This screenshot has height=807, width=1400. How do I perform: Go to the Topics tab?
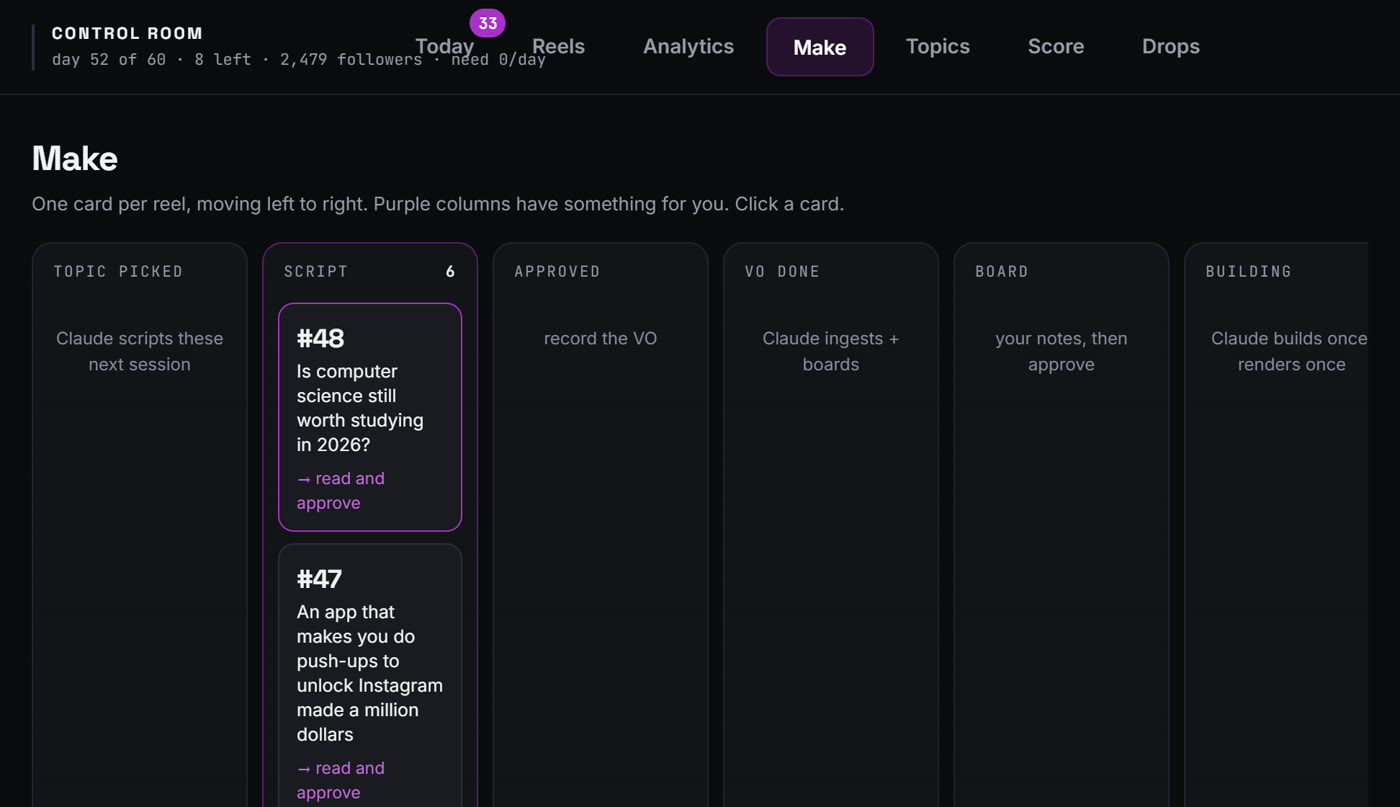[x=938, y=47]
